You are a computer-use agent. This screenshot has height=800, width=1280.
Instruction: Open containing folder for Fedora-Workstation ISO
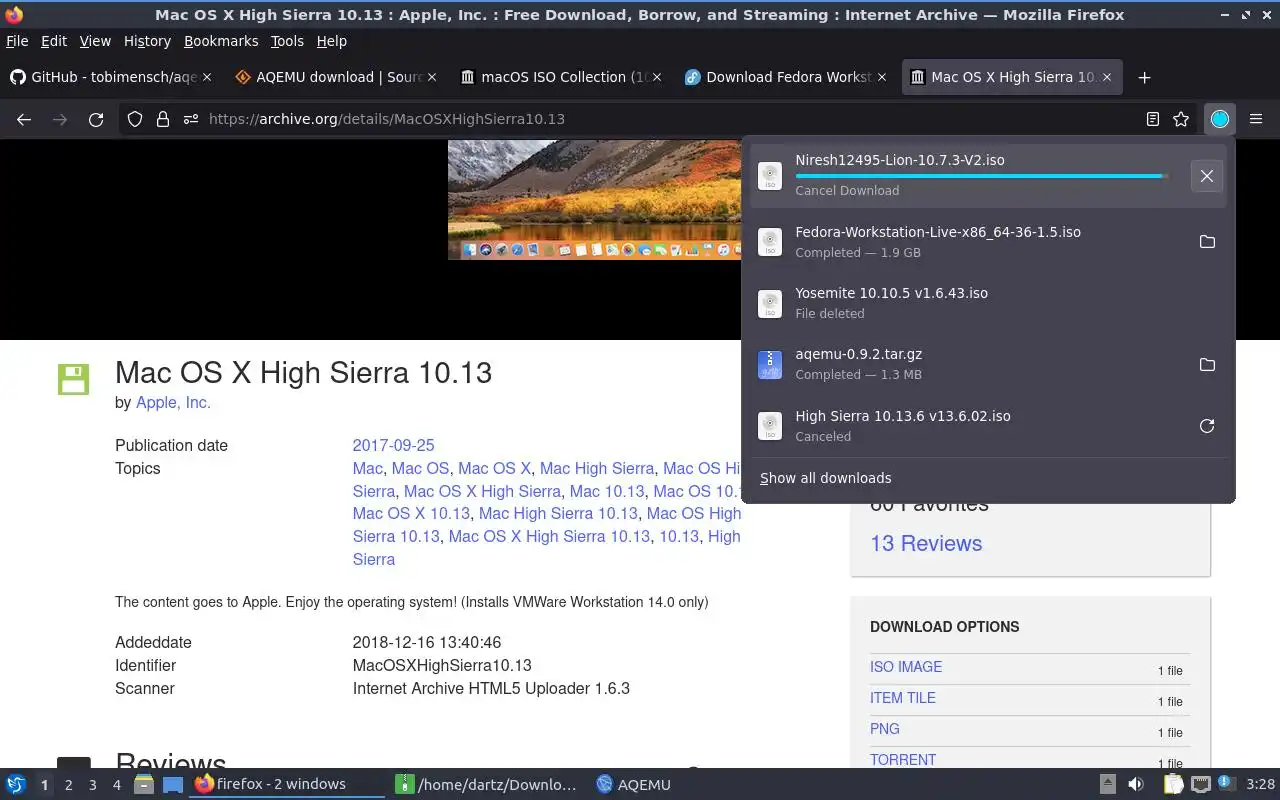[1207, 242]
